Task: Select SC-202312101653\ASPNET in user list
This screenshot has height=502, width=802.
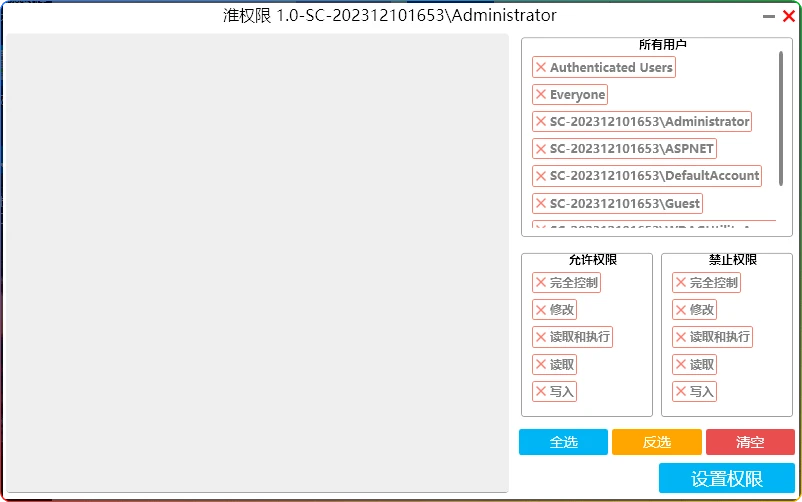Action: [x=624, y=149]
